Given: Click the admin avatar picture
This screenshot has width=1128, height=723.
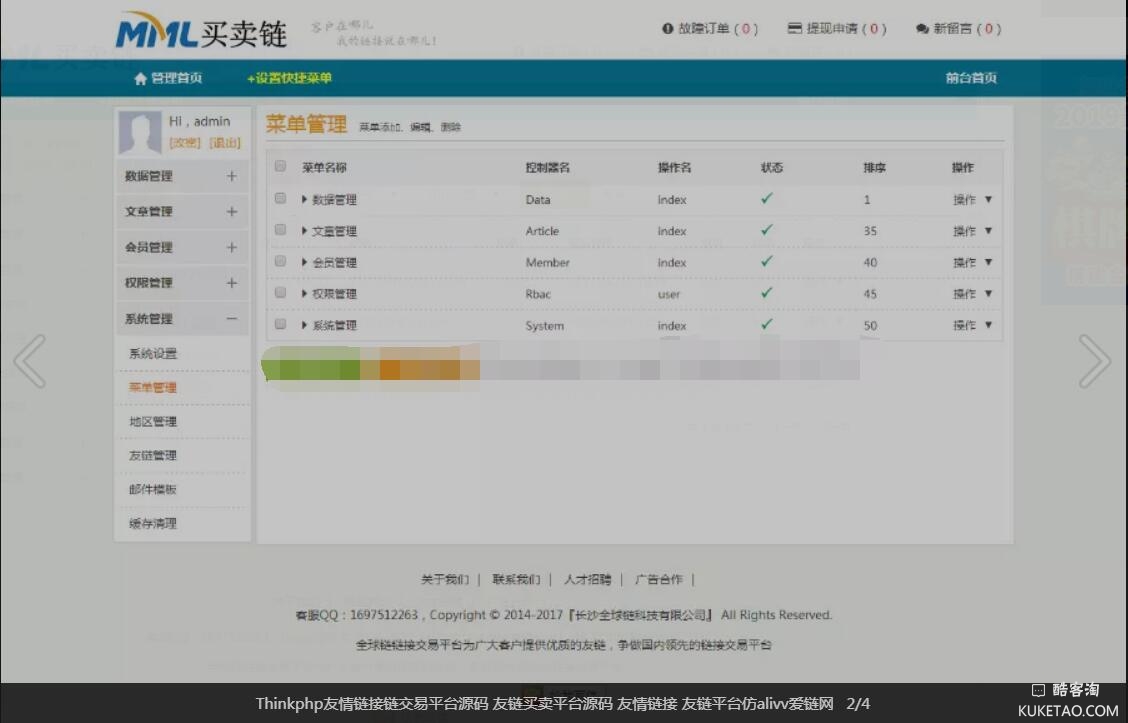Looking at the screenshot, I should (x=140, y=132).
